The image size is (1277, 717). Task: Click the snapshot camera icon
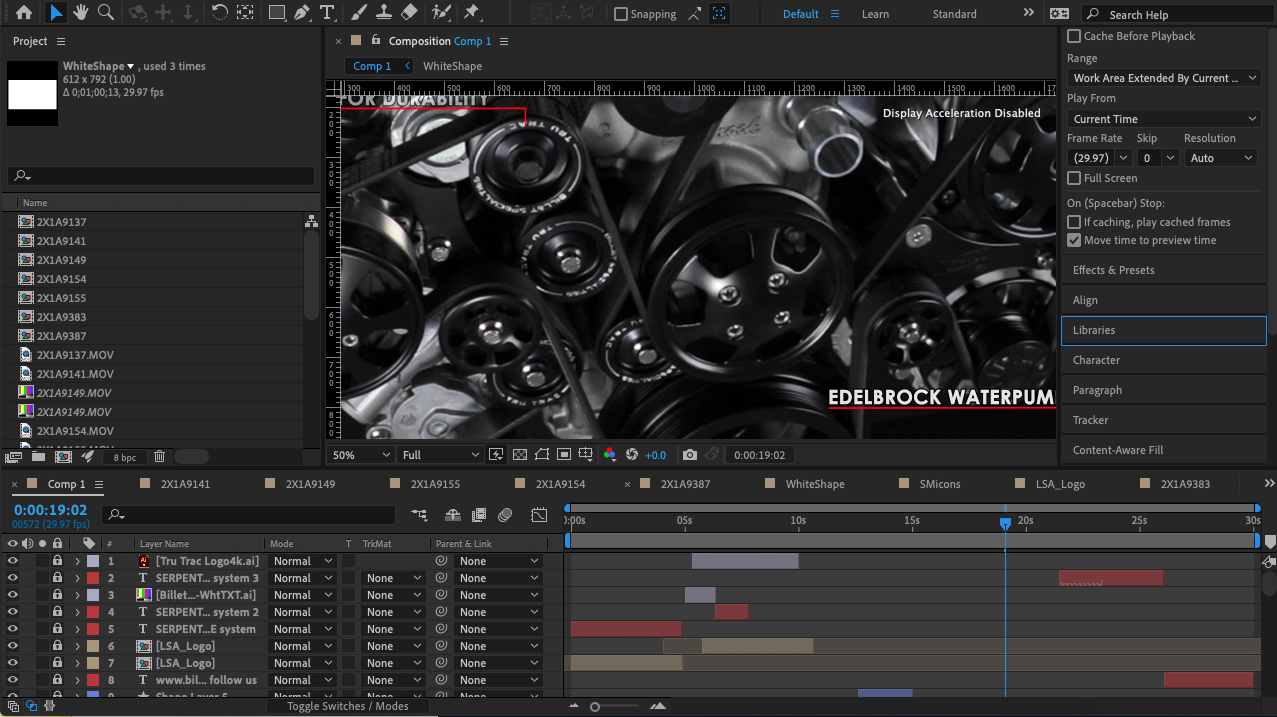click(x=689, y=455)
